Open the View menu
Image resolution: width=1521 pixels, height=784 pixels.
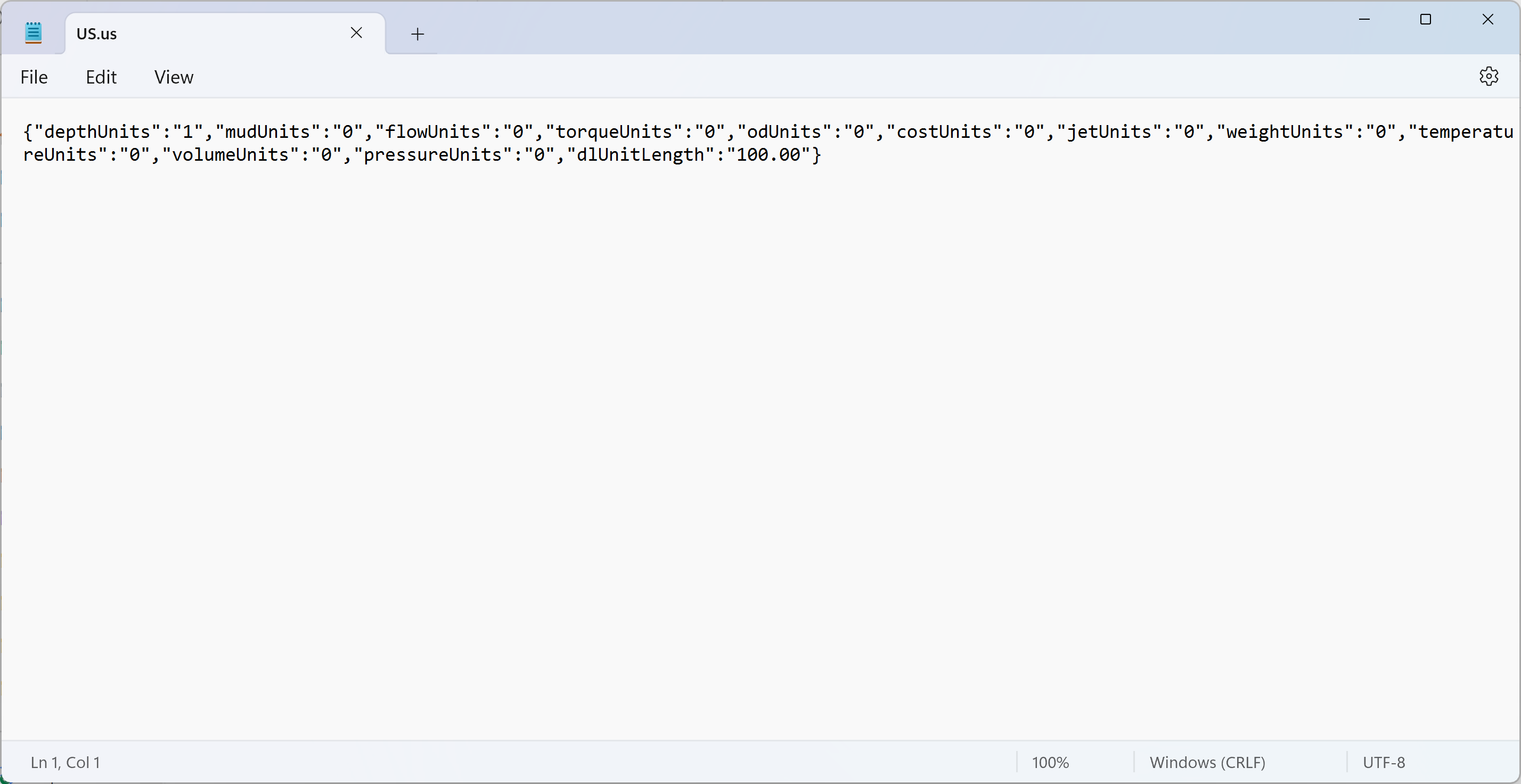pos(174,77)
